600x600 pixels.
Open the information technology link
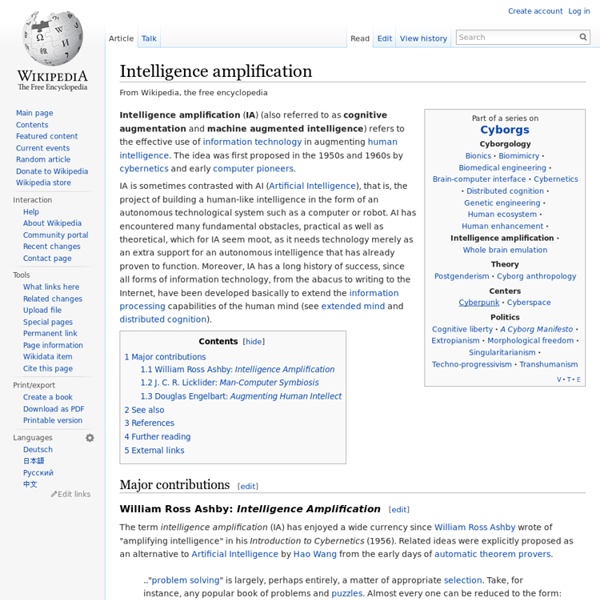[x=252, y=142]
